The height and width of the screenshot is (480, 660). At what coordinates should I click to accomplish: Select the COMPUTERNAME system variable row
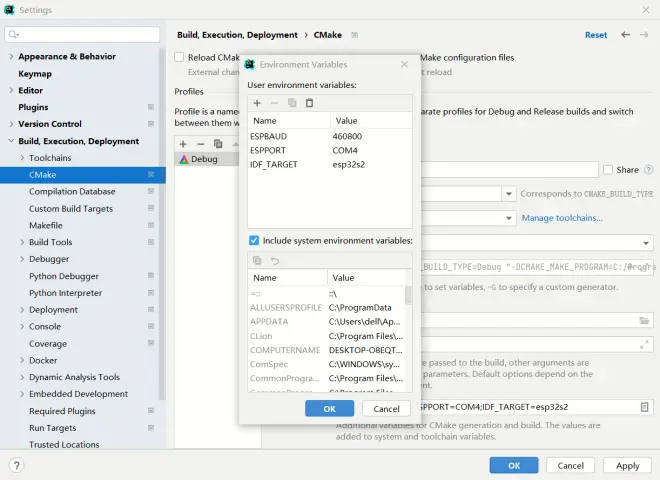click(326, 350)
